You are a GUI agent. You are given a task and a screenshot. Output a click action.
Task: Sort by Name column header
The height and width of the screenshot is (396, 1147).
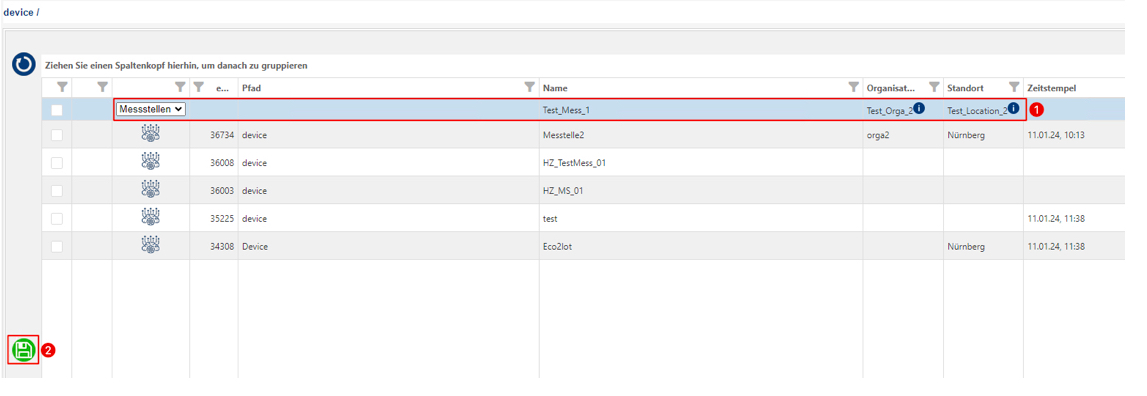pos(555,88)
